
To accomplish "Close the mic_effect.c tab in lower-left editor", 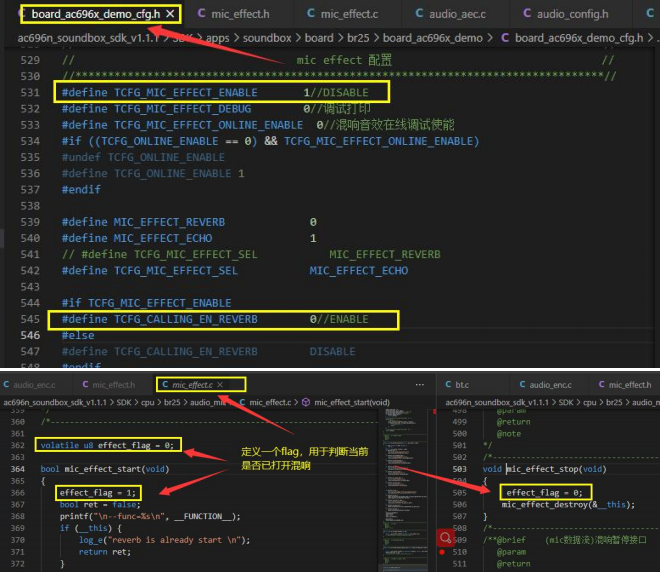I will point(220,385).
